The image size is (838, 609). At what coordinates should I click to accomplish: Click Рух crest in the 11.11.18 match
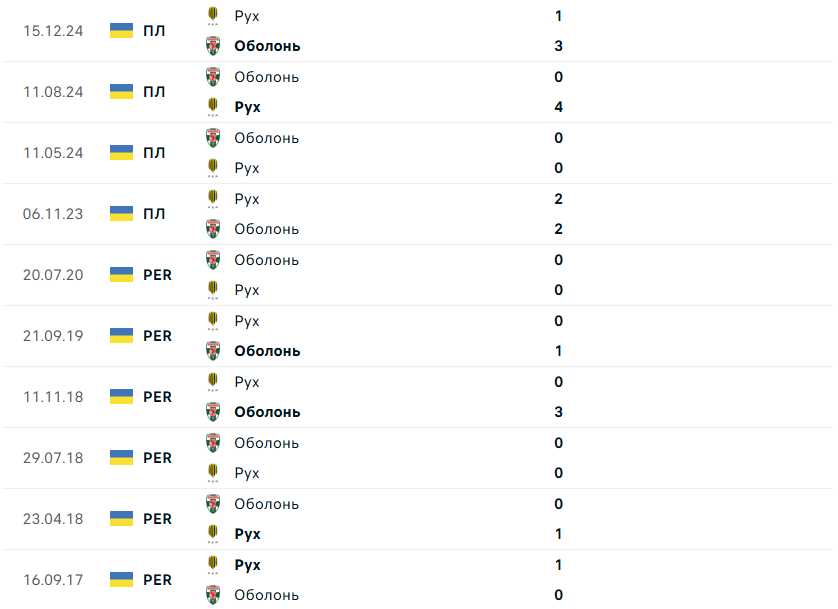click(x=213, y=382)
